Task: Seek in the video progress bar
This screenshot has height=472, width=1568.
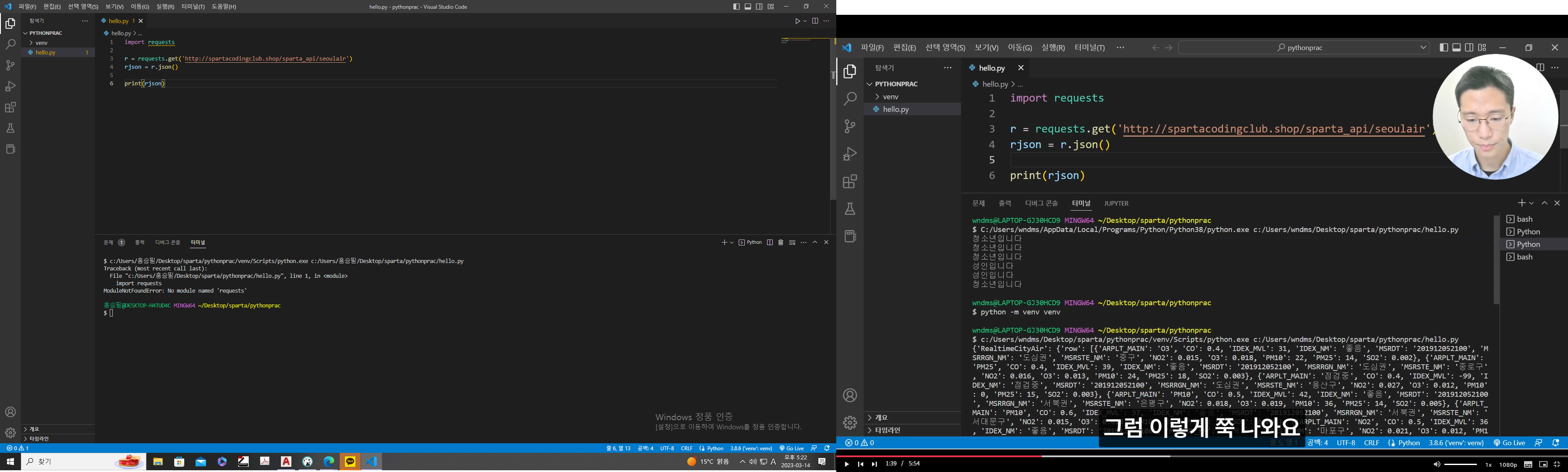Action: pyautogui.click(x=1202, y=455)
